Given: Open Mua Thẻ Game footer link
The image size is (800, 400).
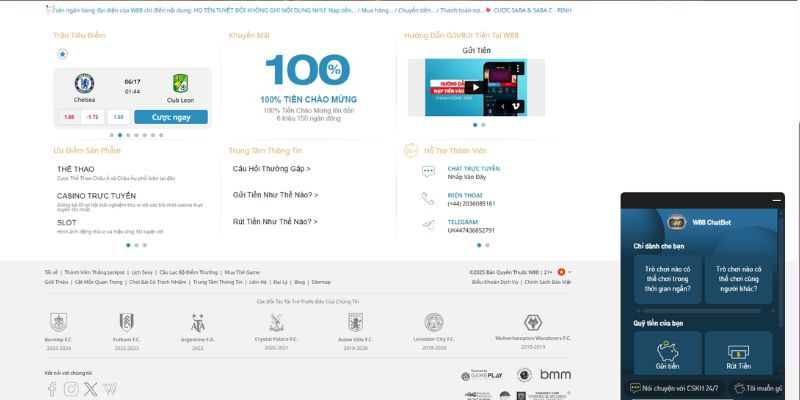Looking at the screenshot, I should coord(242,272).
